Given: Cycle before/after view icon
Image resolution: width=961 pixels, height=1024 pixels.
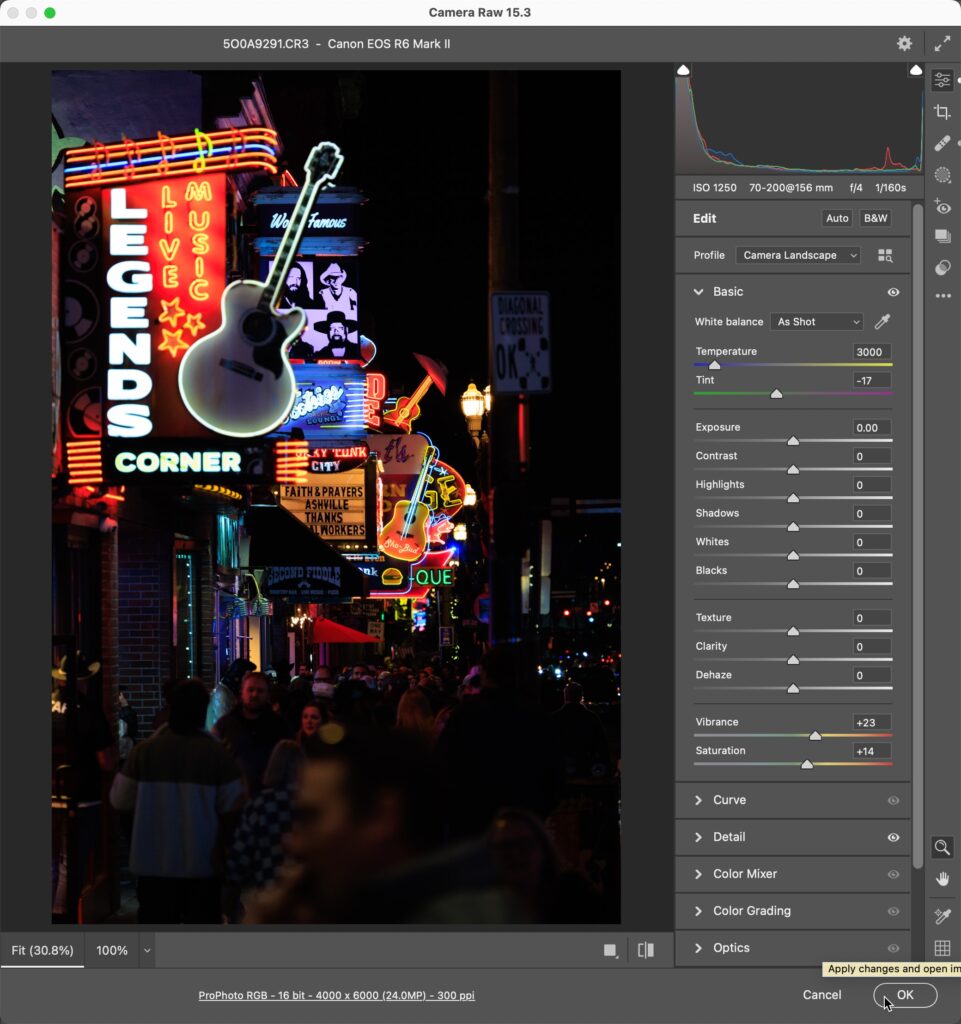Looking at the screenshot, I should click(646, 950).
